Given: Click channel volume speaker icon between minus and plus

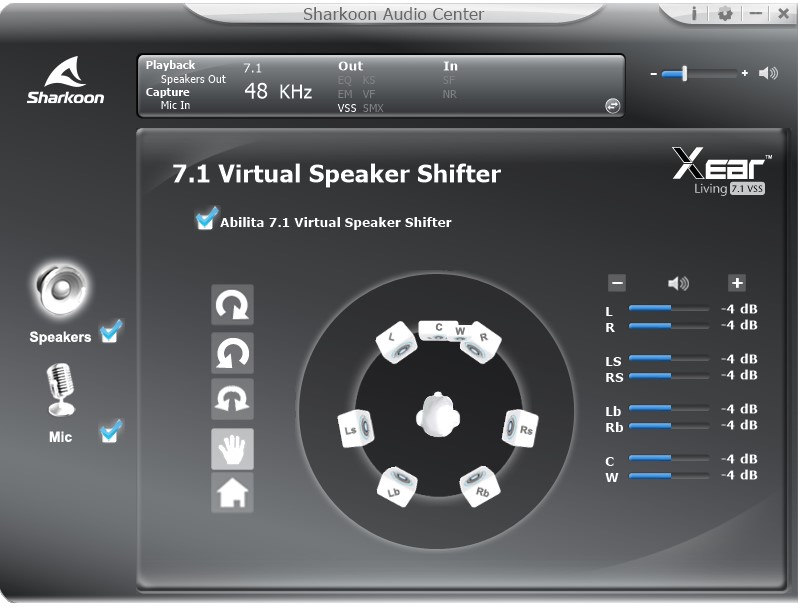Looking at the screenshot, I should pos(678,283).
